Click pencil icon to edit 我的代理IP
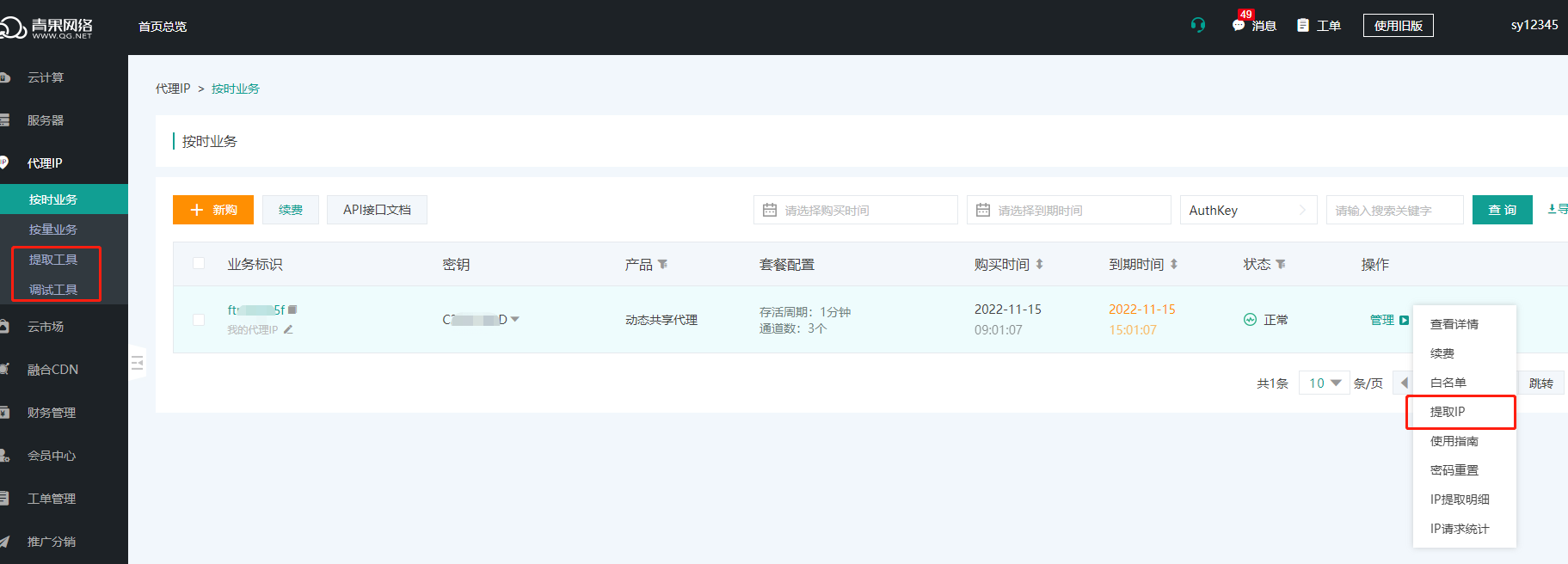The width and height of the screenshot is (1568, 564). 288,329
